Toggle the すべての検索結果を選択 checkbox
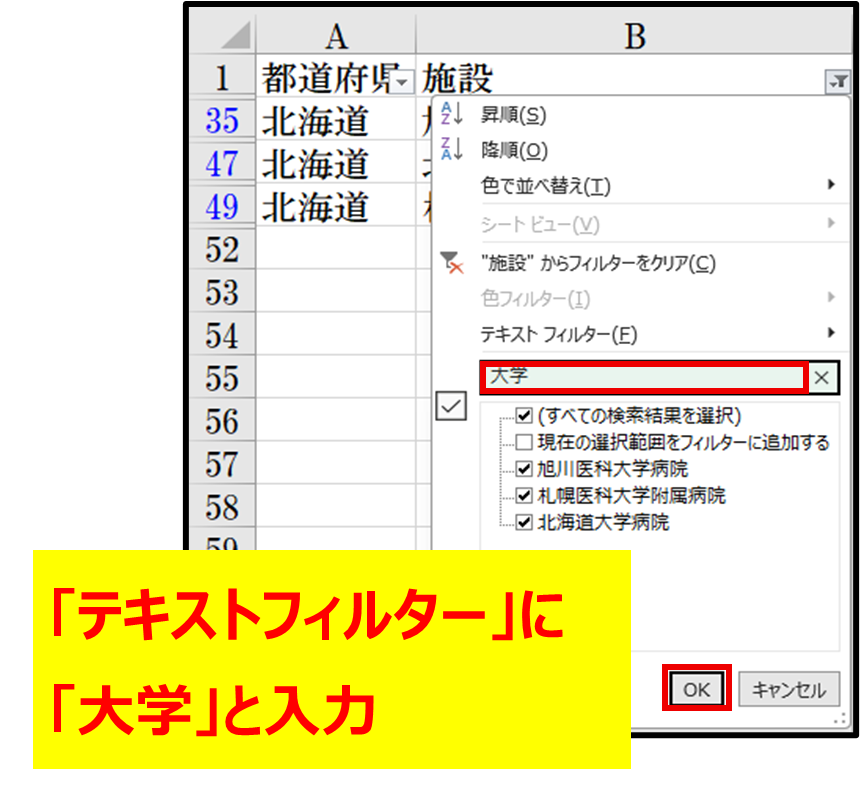Image resolution: width=860 pixels, height=803 pixels. 524,415
